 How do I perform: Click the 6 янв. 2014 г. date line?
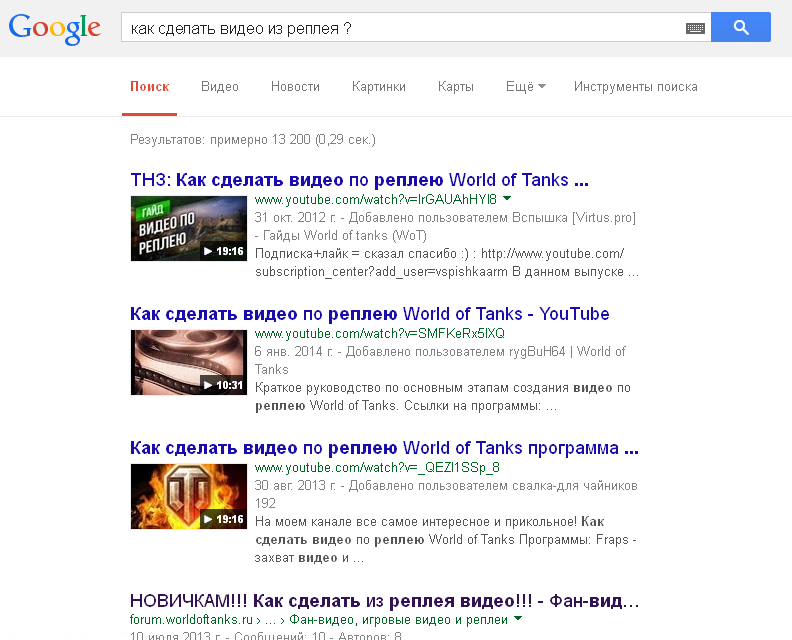pyautogui.click(x=440, y=360)
